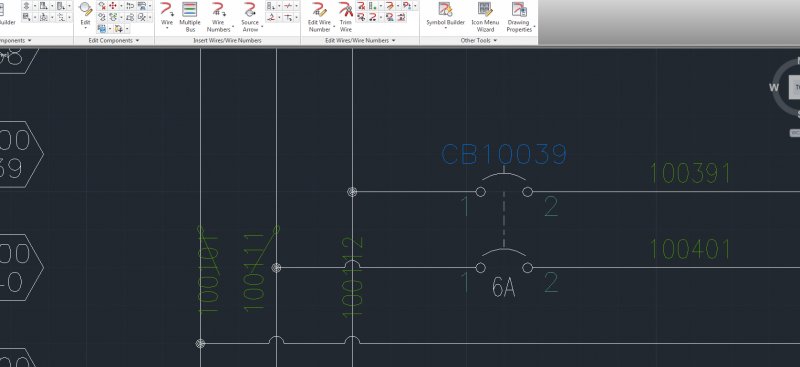Expand the Edit Components panel
This screenshot has height=367, width=800.
(114, 40)
